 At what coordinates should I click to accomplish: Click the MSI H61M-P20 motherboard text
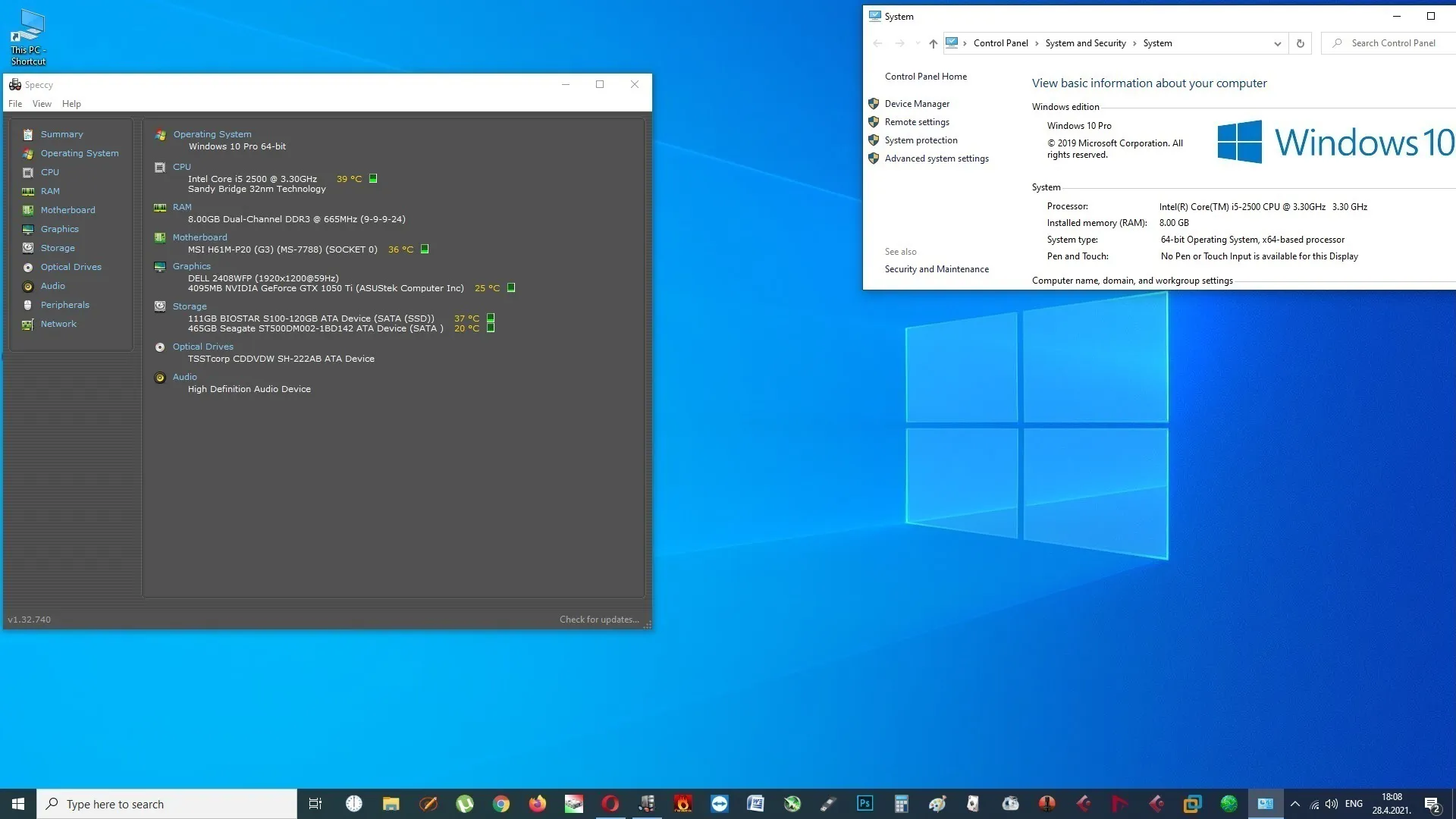point(283,249)
